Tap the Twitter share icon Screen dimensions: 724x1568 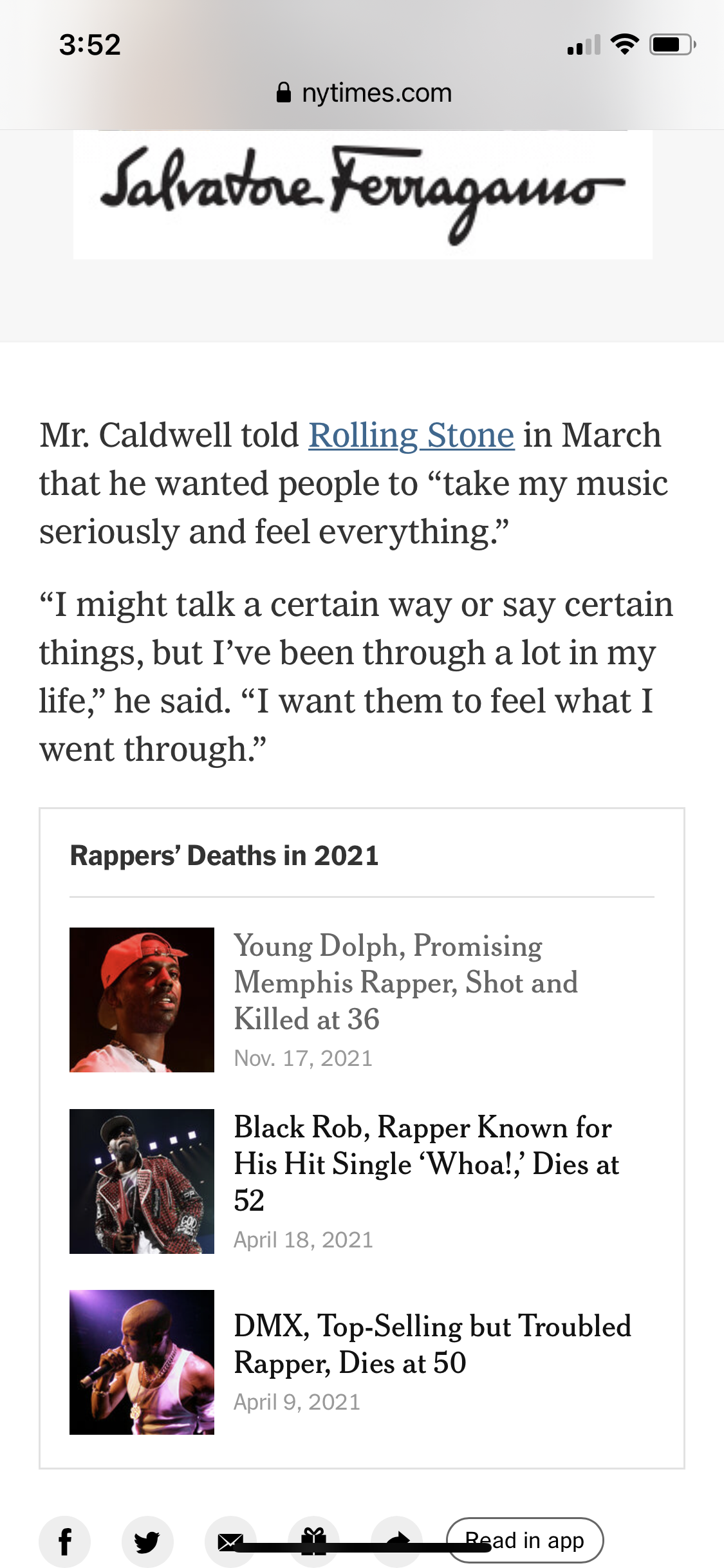tap(147, 1542)
